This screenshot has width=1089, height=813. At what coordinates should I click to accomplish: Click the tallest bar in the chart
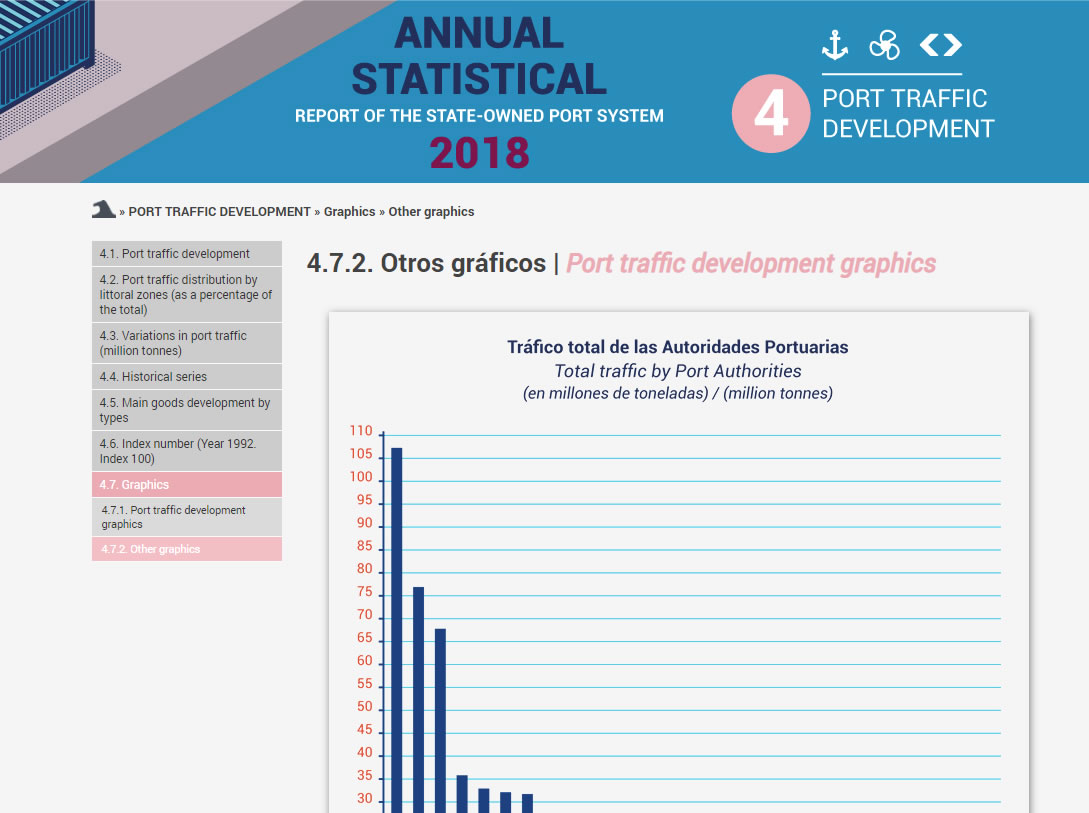(x=397, y=630)
